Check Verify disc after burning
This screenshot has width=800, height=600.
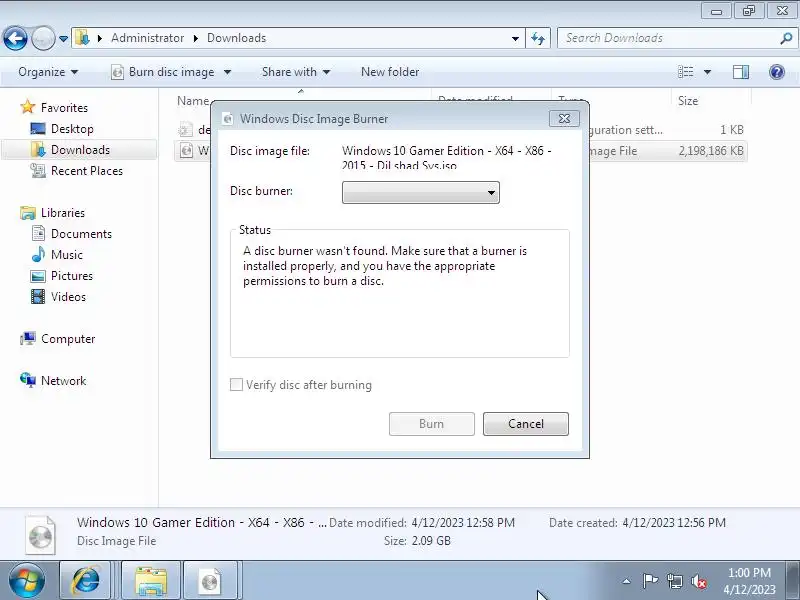tap(236, 385)
